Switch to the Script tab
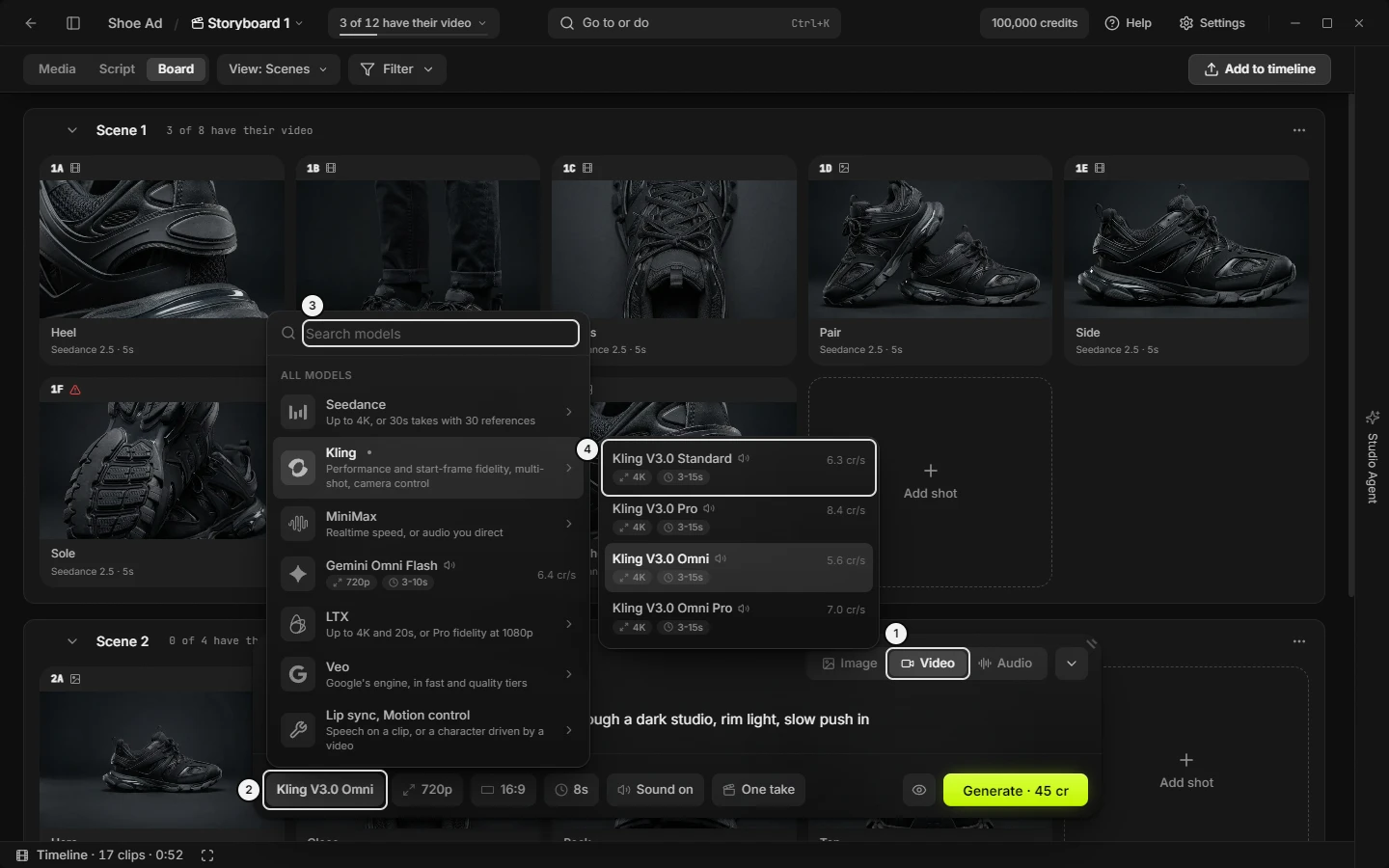1389x868 pixels. coord(117,69)
